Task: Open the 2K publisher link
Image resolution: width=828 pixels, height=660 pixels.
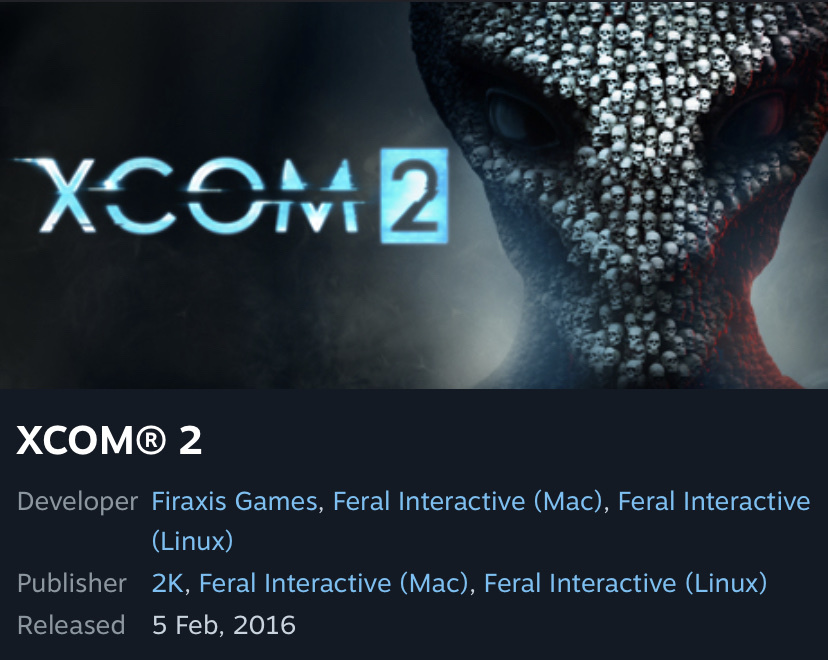Action: point(167,583)
